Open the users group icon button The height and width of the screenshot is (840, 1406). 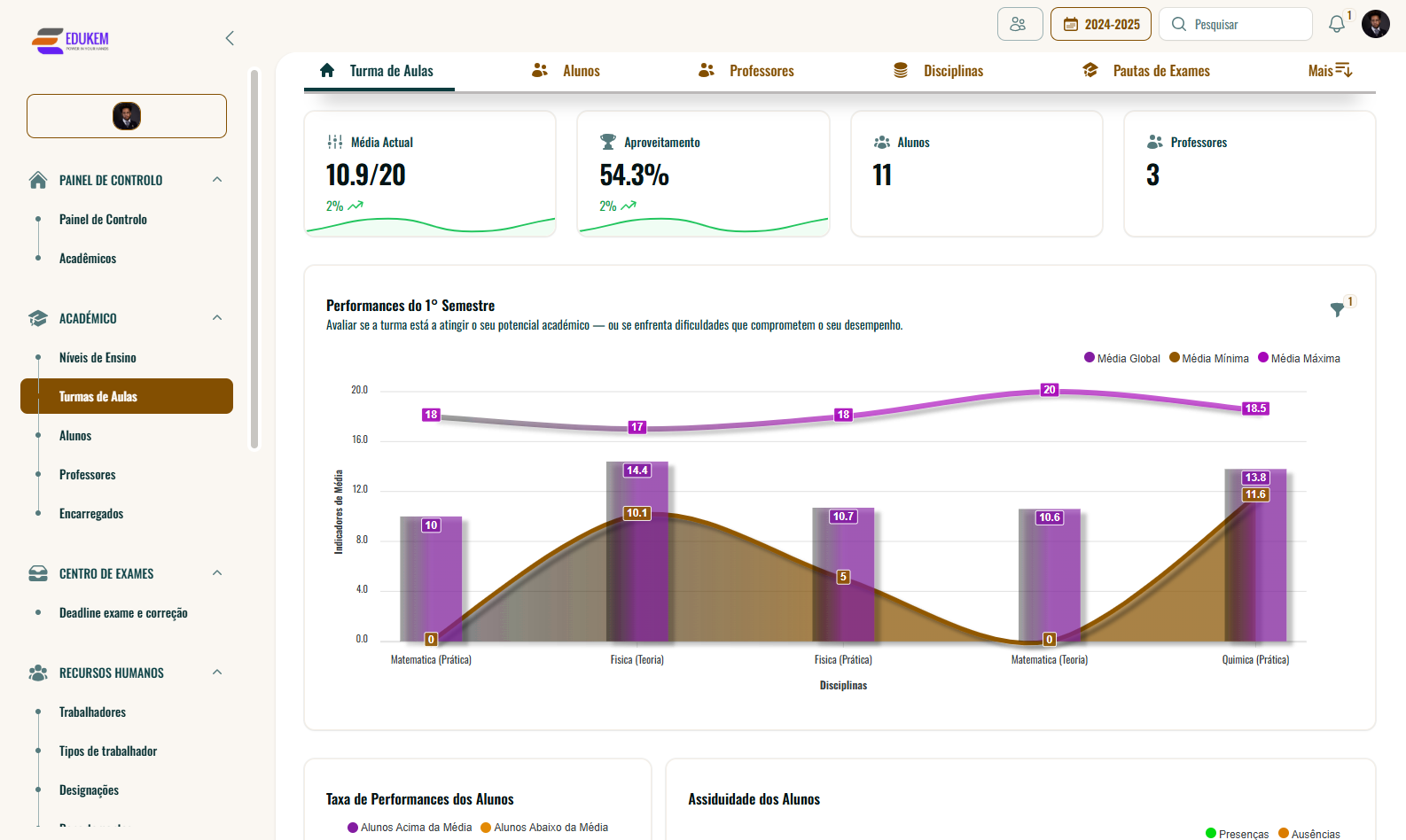coord(1019,24)
